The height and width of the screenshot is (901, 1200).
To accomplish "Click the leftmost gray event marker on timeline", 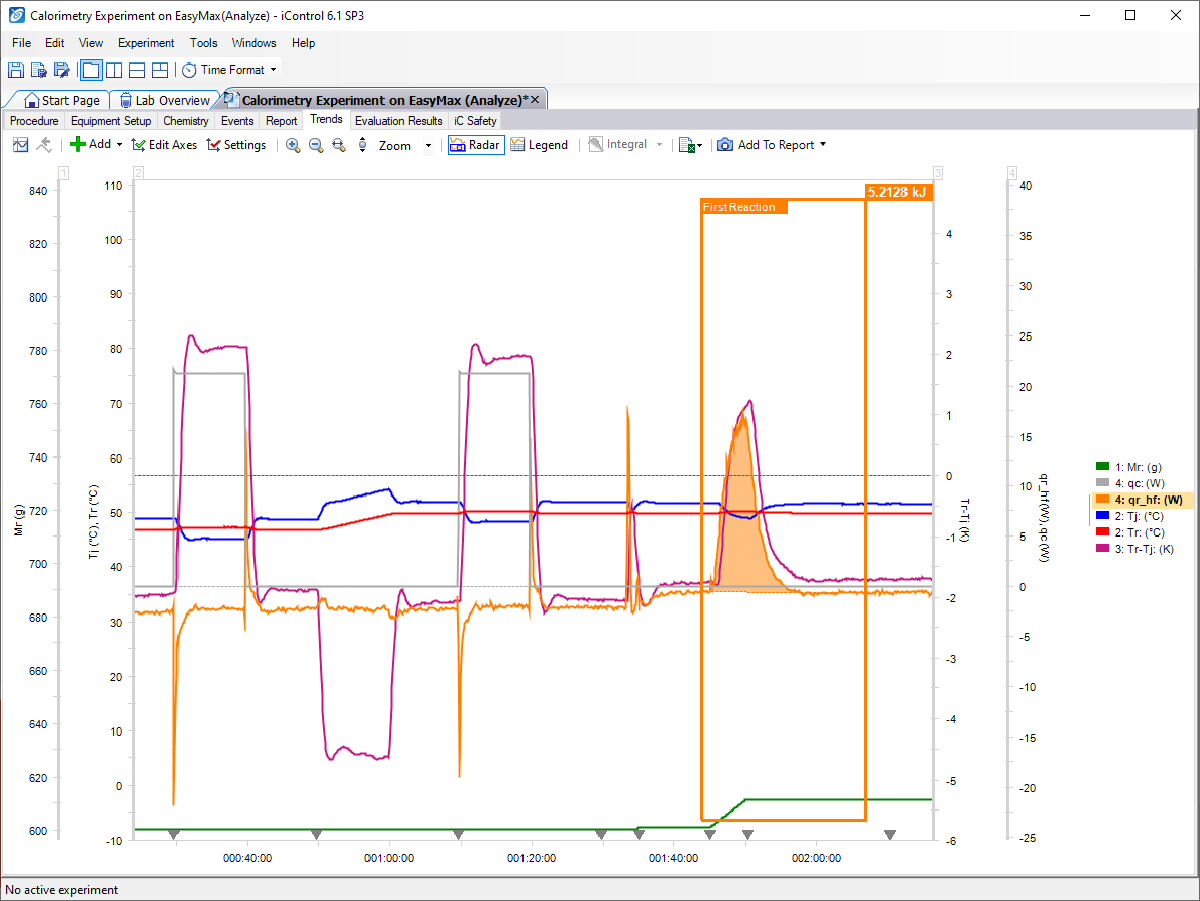I will click(x=173, y=834).
